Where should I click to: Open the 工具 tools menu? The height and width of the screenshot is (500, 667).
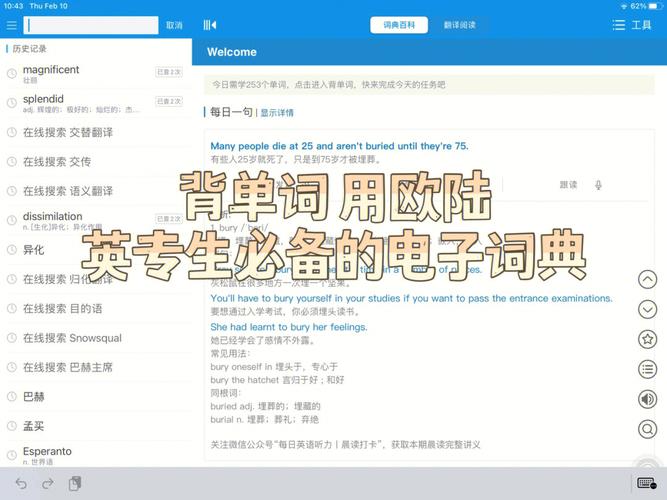[634, 25]
